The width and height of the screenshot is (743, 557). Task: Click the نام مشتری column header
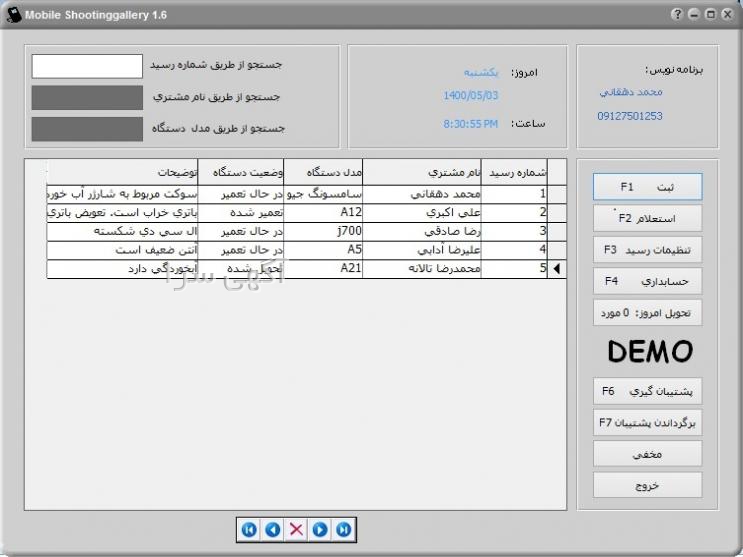tap(421, 171)
